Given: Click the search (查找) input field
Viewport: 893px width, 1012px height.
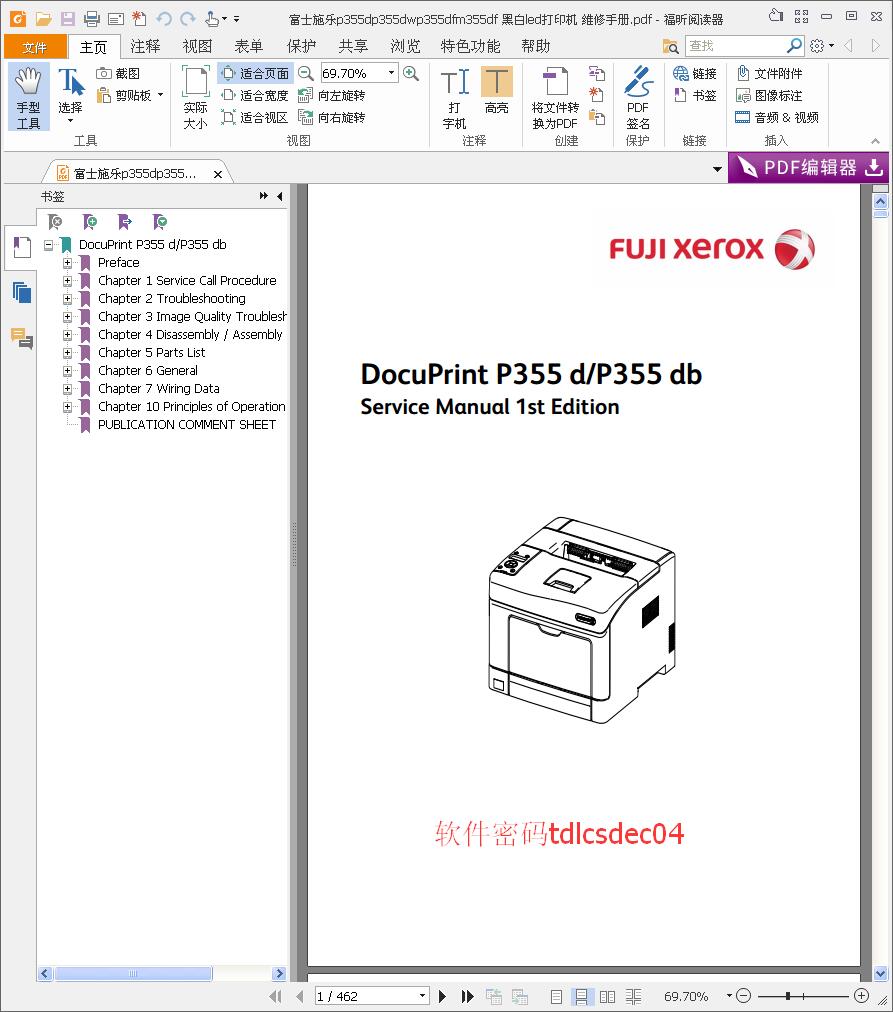Looking at the screenshot, I should coord(735,46).
